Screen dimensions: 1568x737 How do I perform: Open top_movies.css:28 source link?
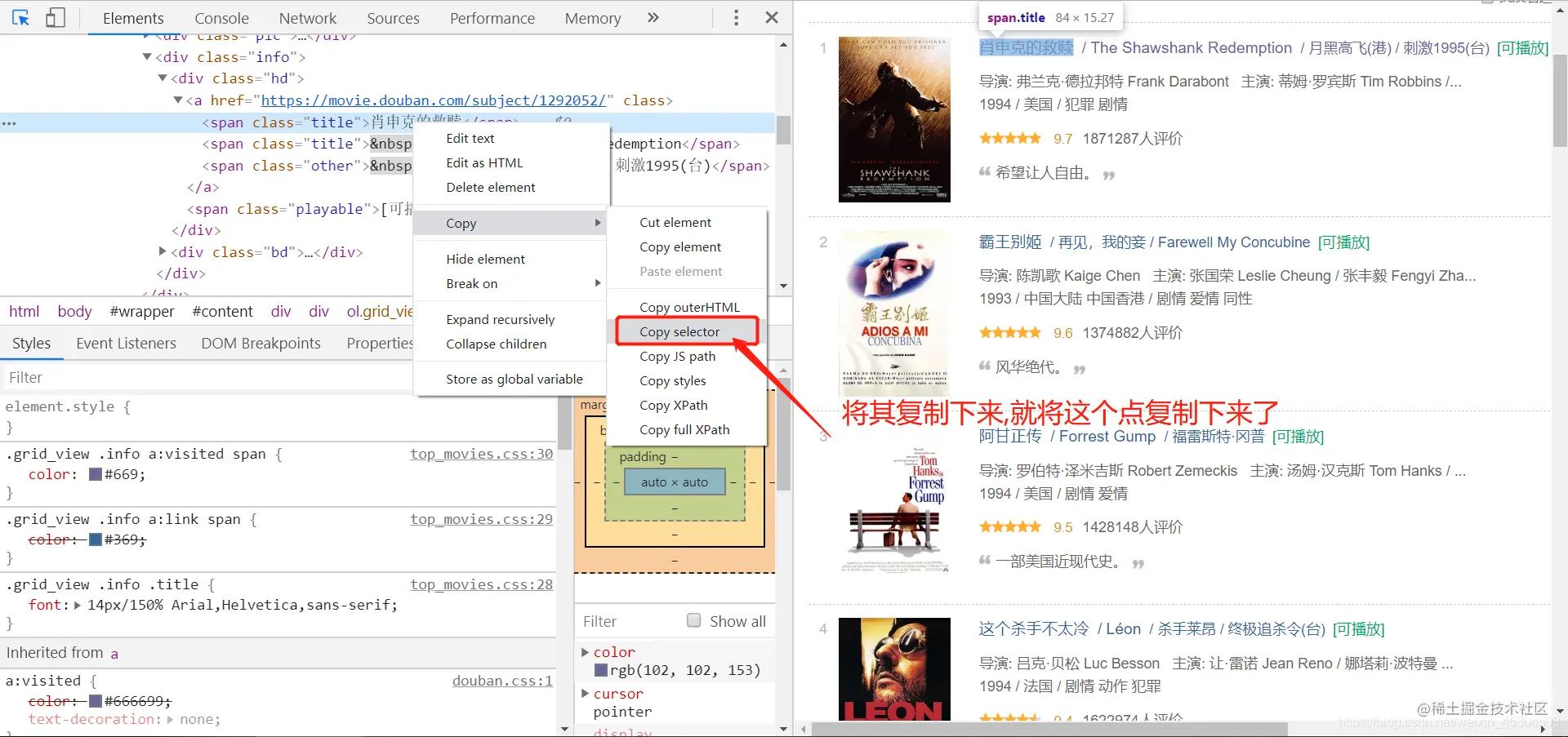point(482,584)
